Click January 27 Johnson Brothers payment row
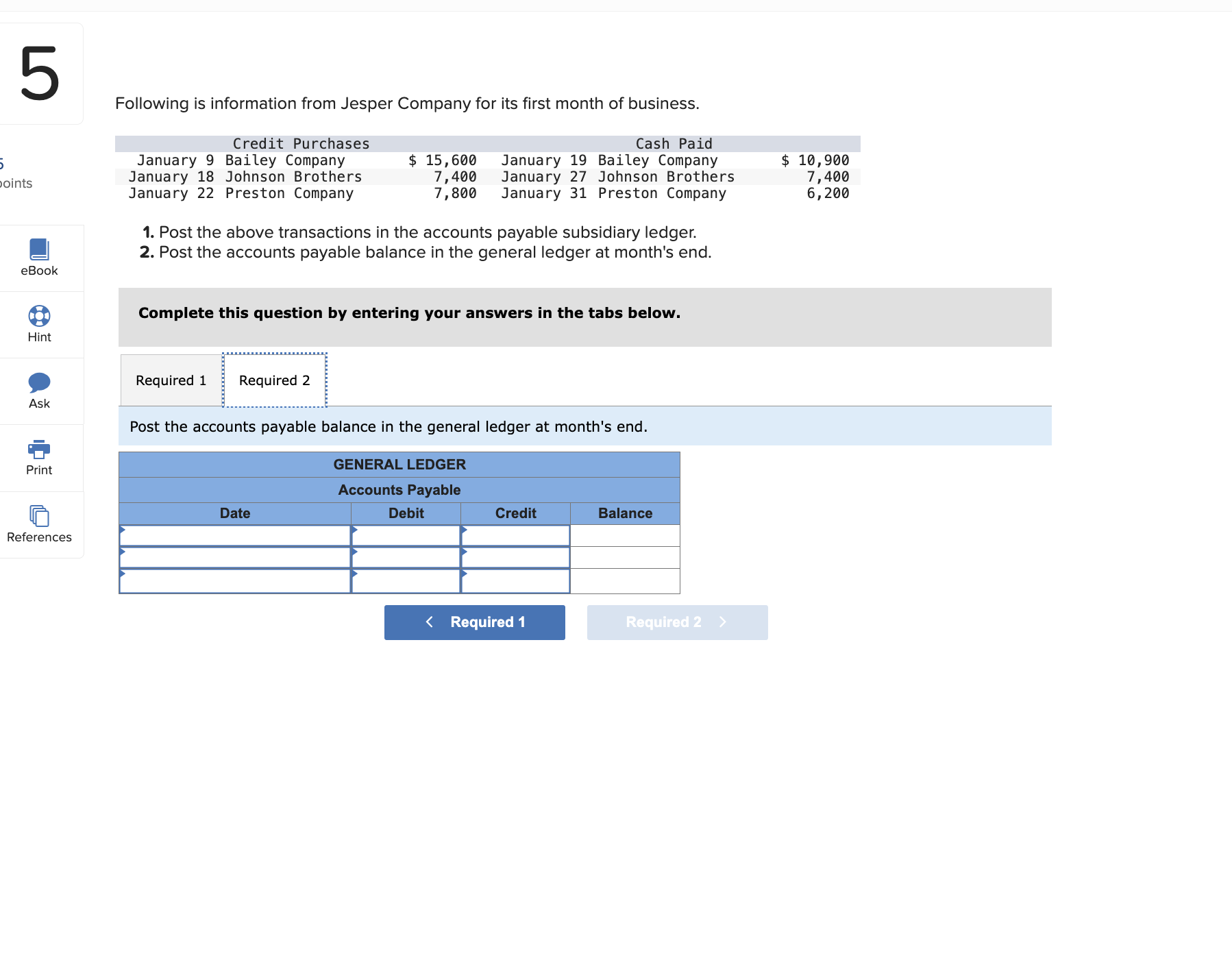 point(676,177)
